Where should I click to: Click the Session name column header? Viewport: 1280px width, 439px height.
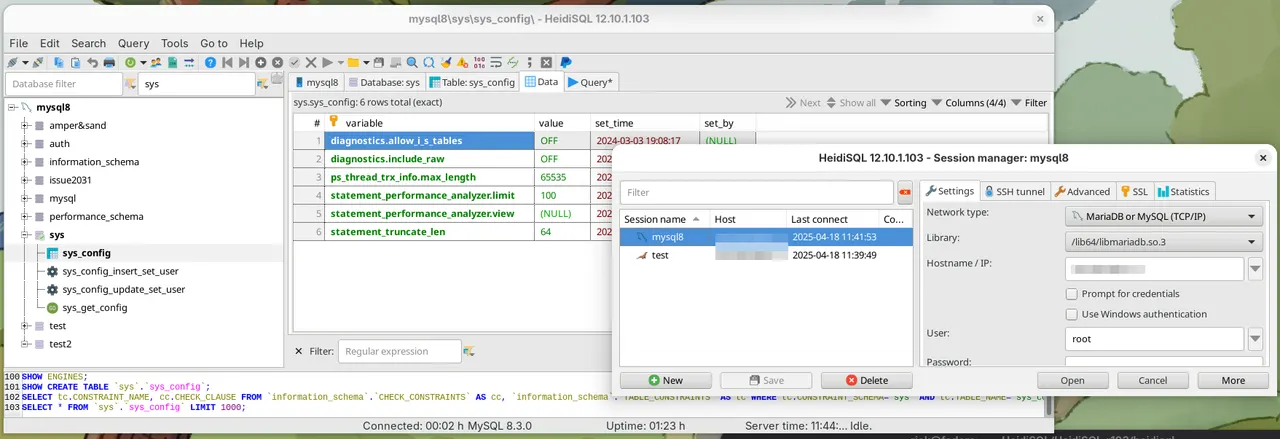click(x=665, y=219)
